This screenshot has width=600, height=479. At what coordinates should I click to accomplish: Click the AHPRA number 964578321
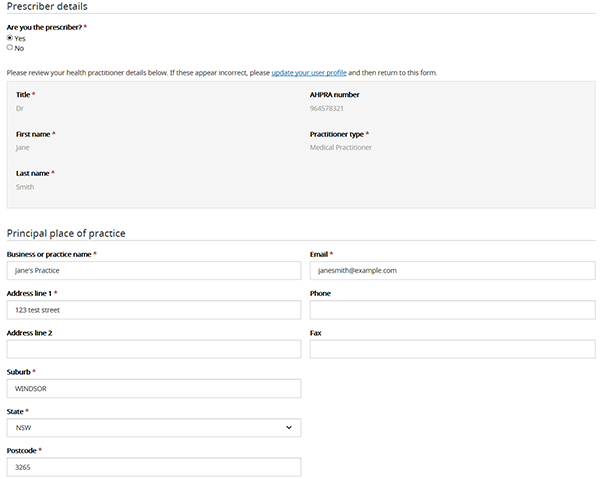tap(327, 108)
